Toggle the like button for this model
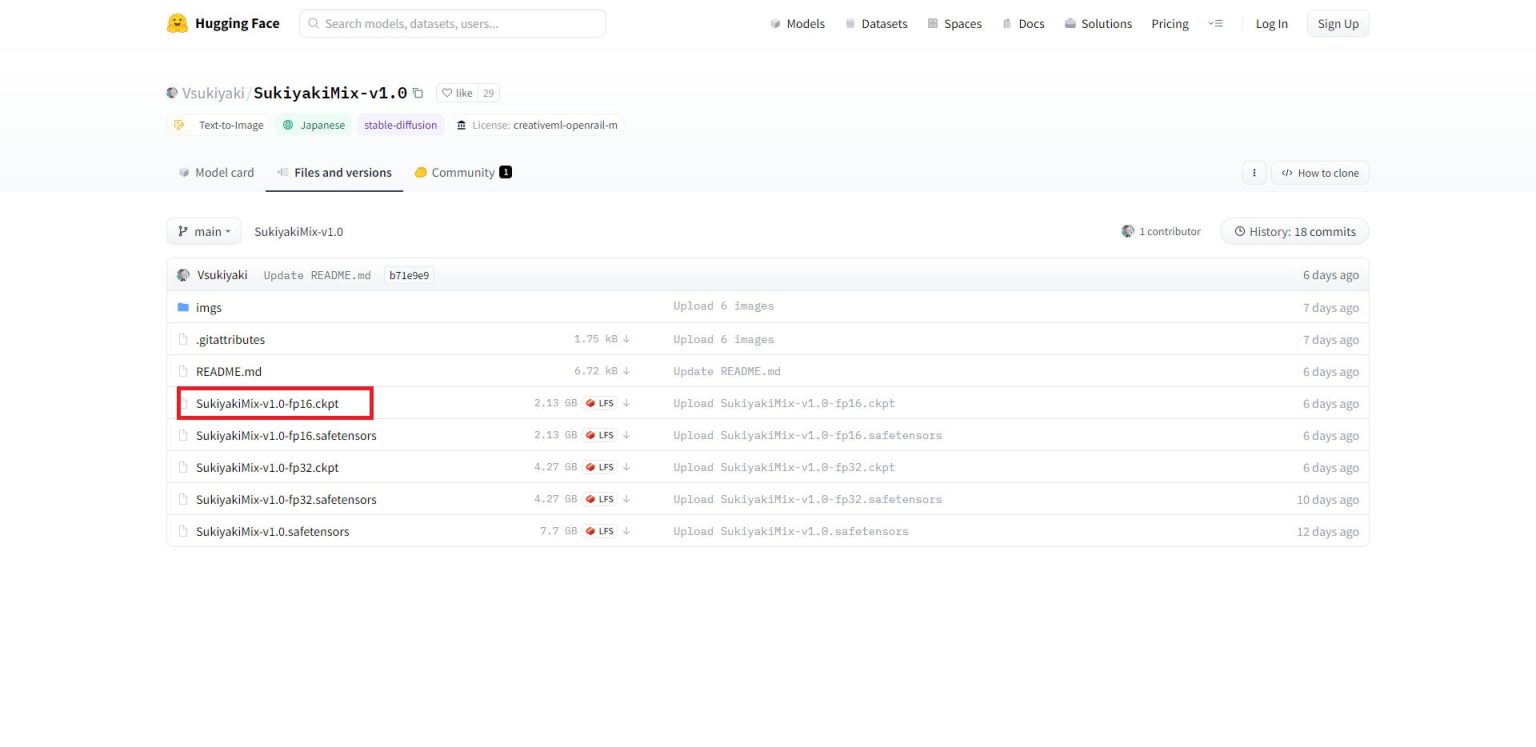The height and width of the screenshot is (747, 1536). point(455,92)
